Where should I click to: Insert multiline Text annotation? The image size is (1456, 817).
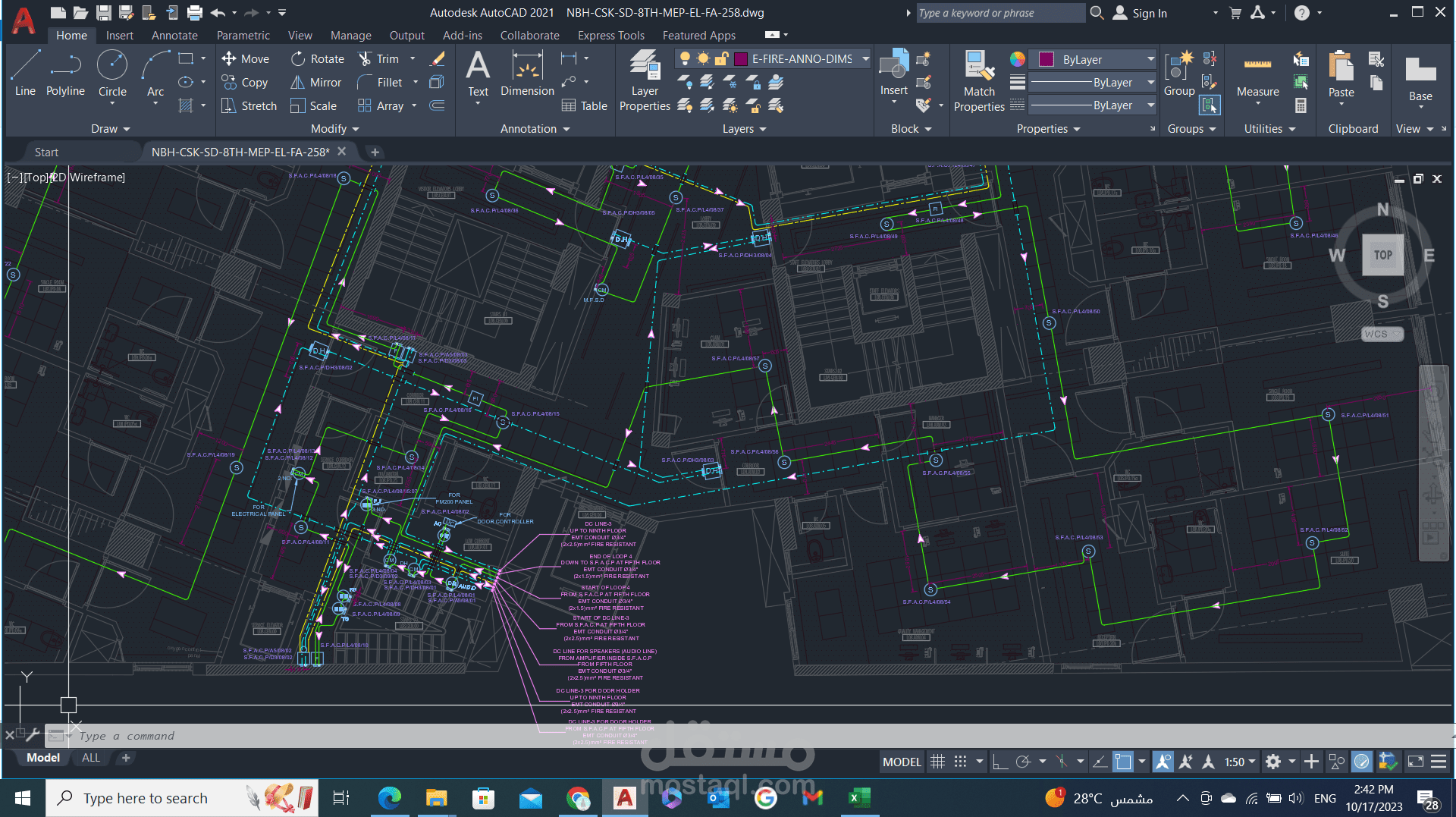click(478, 74)
